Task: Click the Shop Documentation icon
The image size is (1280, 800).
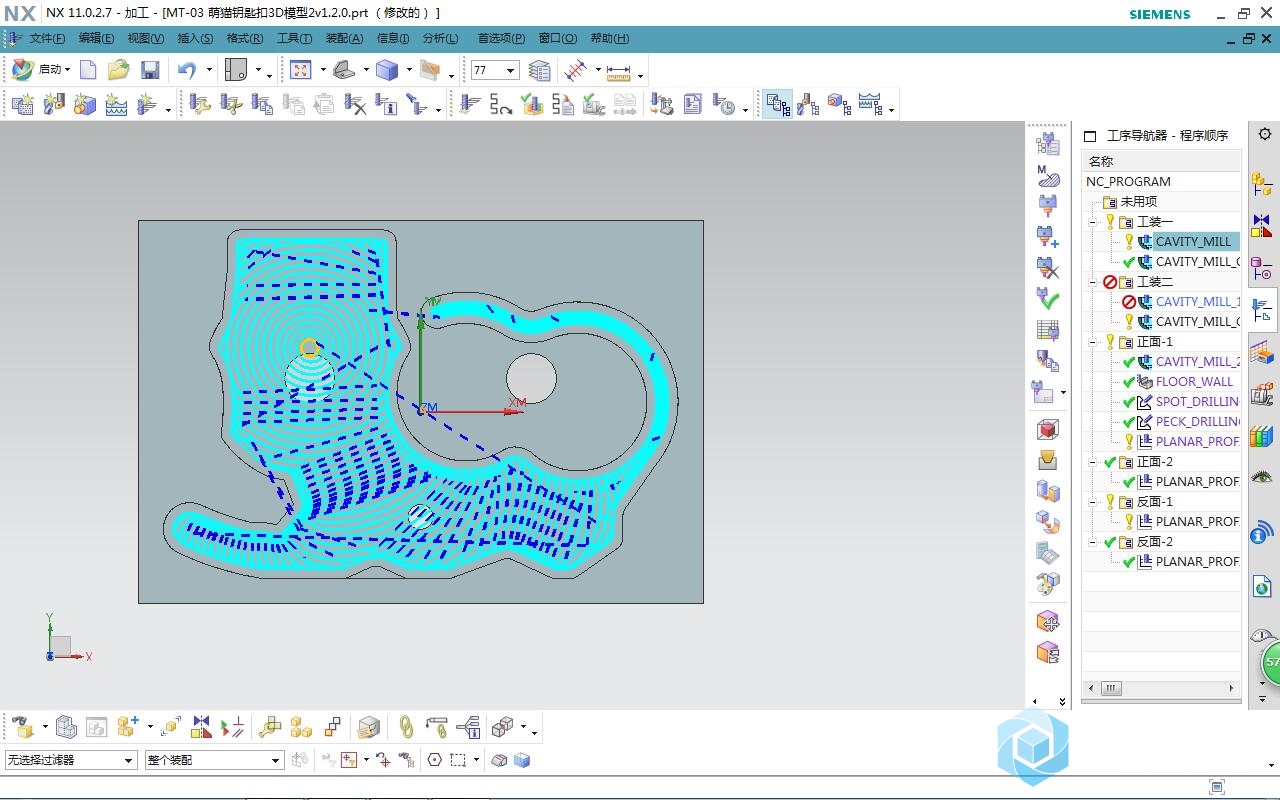Action: 693,104
